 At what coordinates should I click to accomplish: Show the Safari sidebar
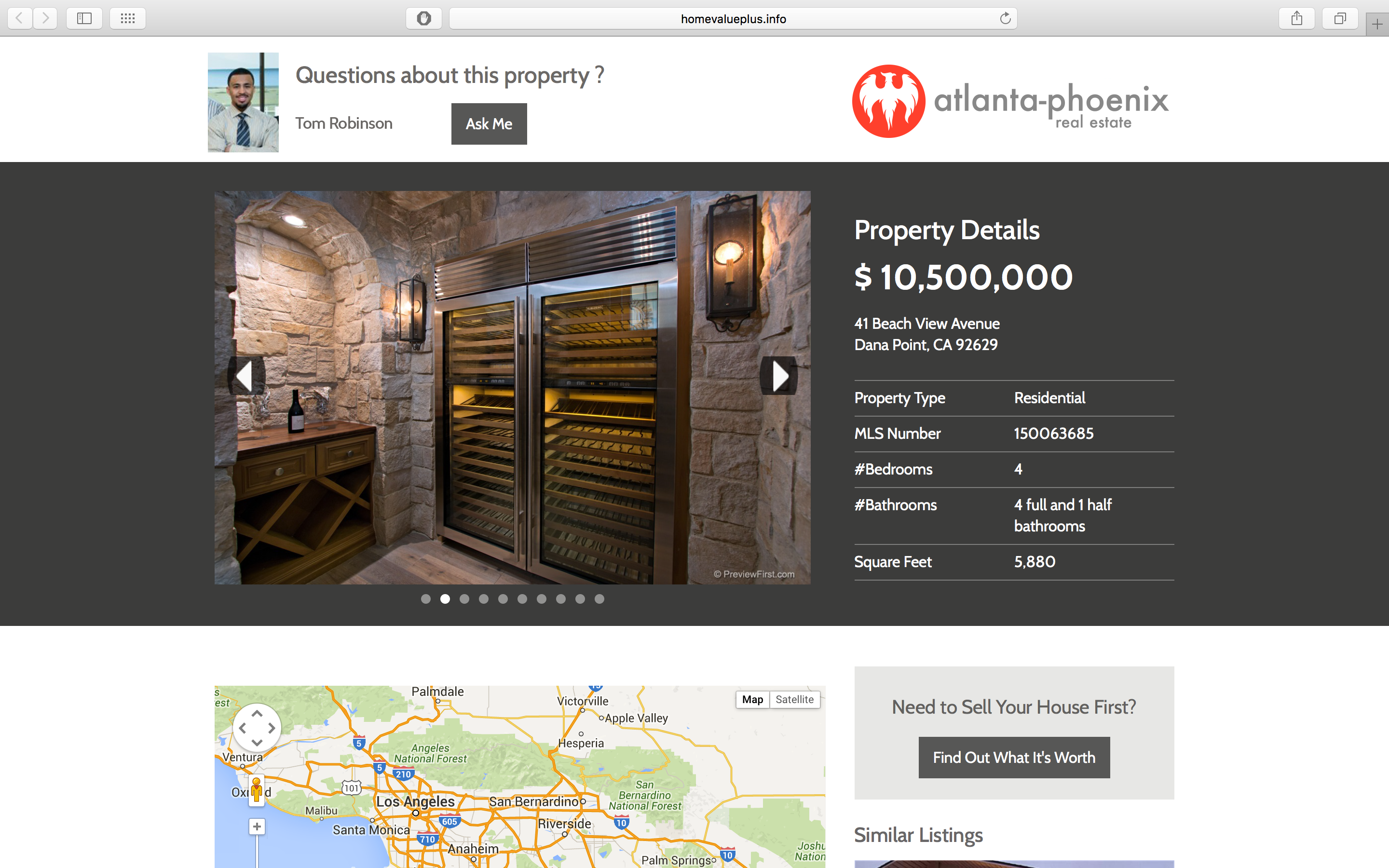pos(84,18)
